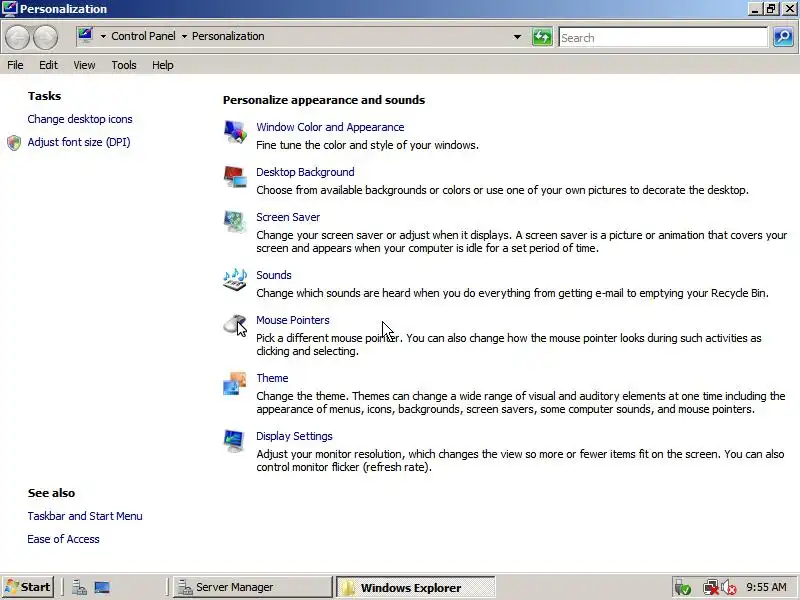Click the Screen Saver icon
The image size is (800, 600).
235,221
